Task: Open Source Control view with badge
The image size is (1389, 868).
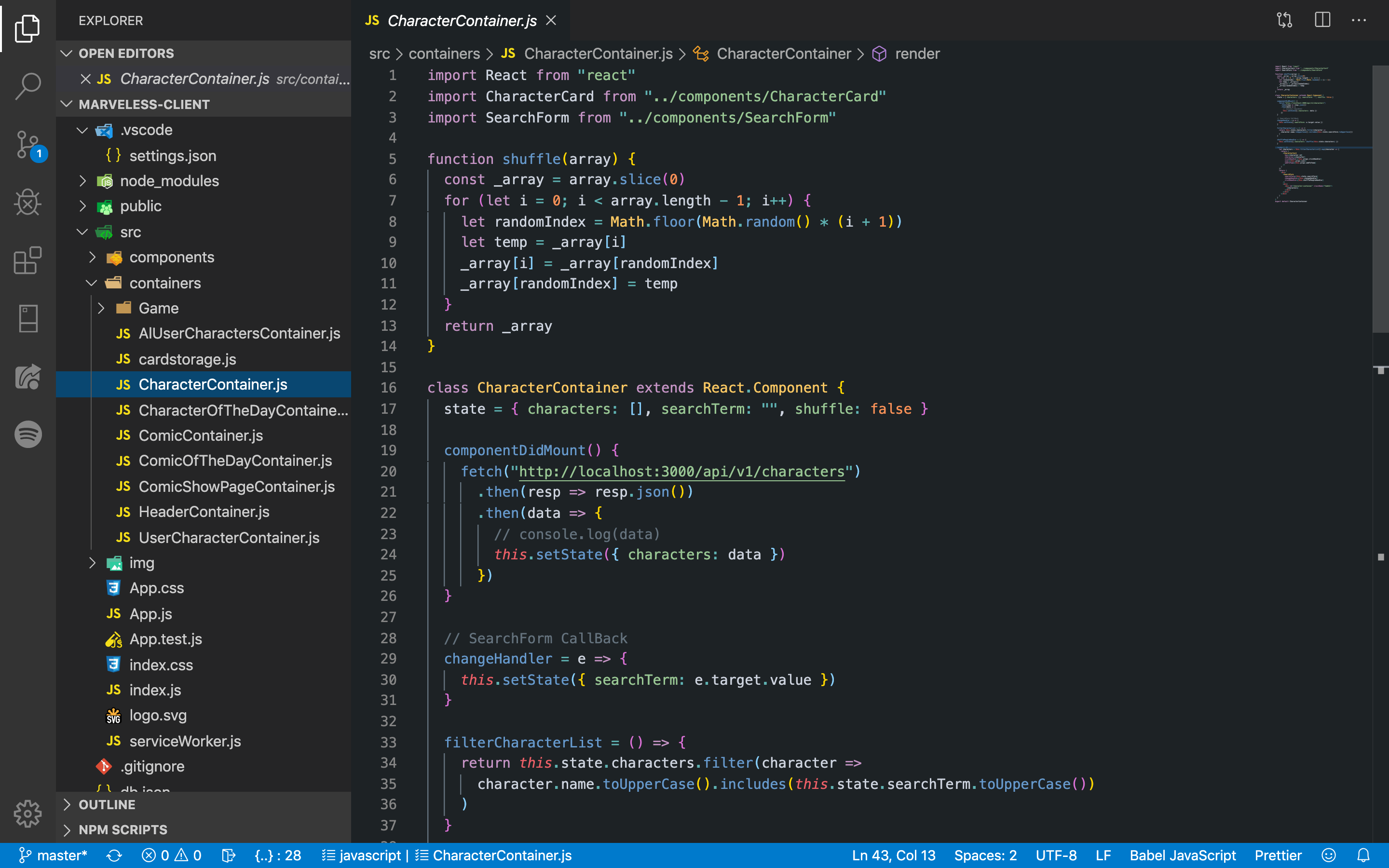Action: pos(27,145)
